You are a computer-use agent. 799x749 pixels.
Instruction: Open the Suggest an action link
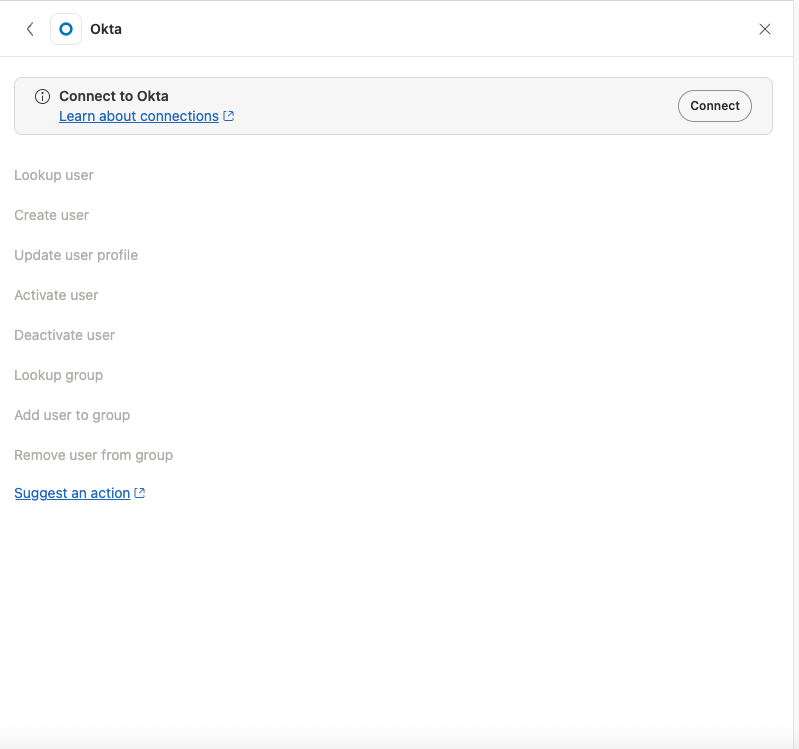[72, 493]
